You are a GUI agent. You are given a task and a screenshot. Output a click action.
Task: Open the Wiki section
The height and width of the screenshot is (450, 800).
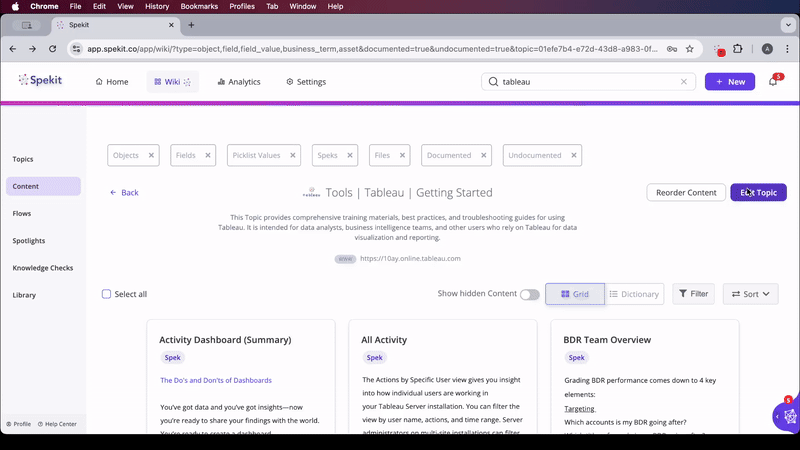[172, 82]
